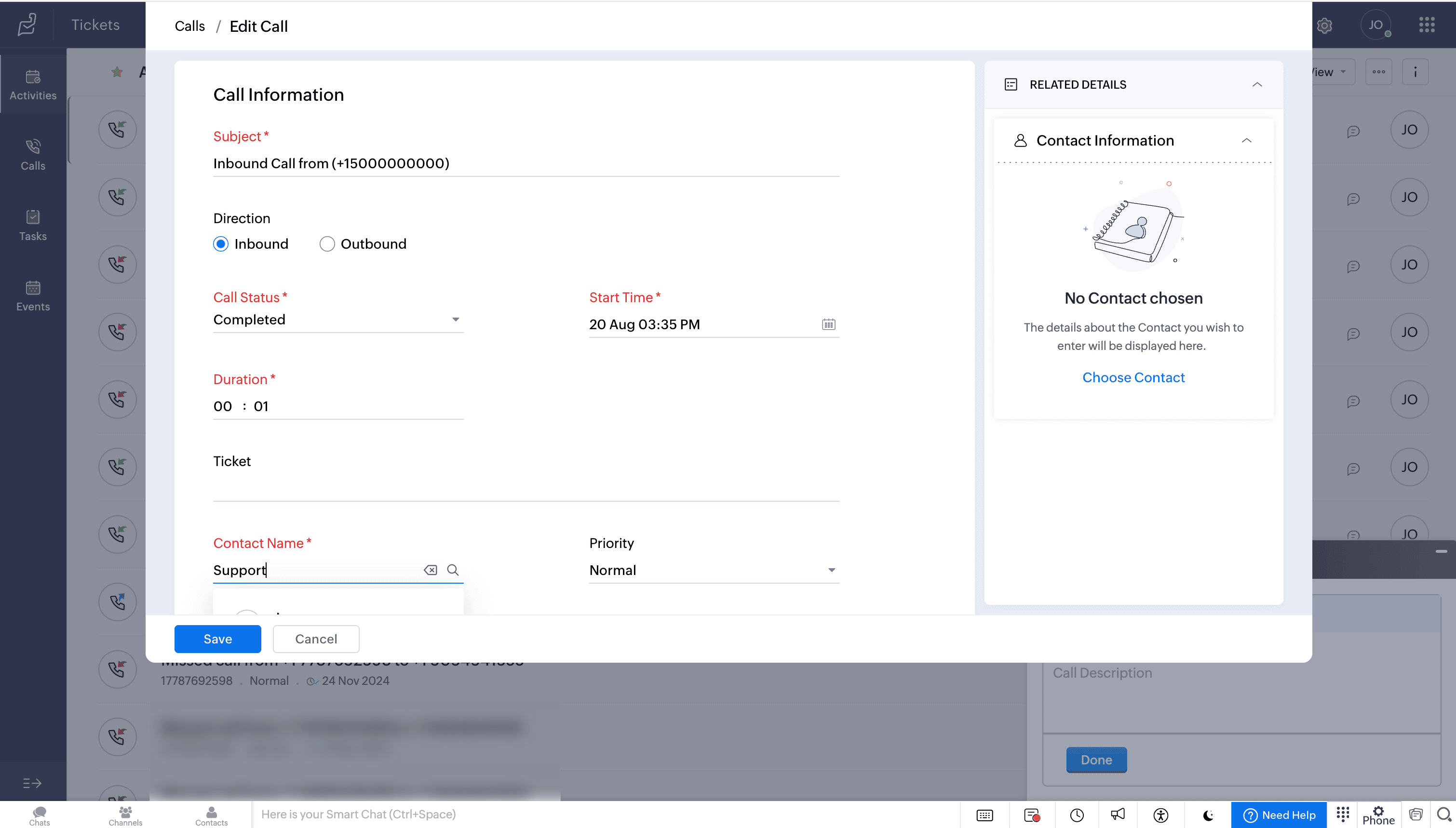Click the Subject input field
This screenshot has height=828, width=1456.
click(x=526, y=164)
